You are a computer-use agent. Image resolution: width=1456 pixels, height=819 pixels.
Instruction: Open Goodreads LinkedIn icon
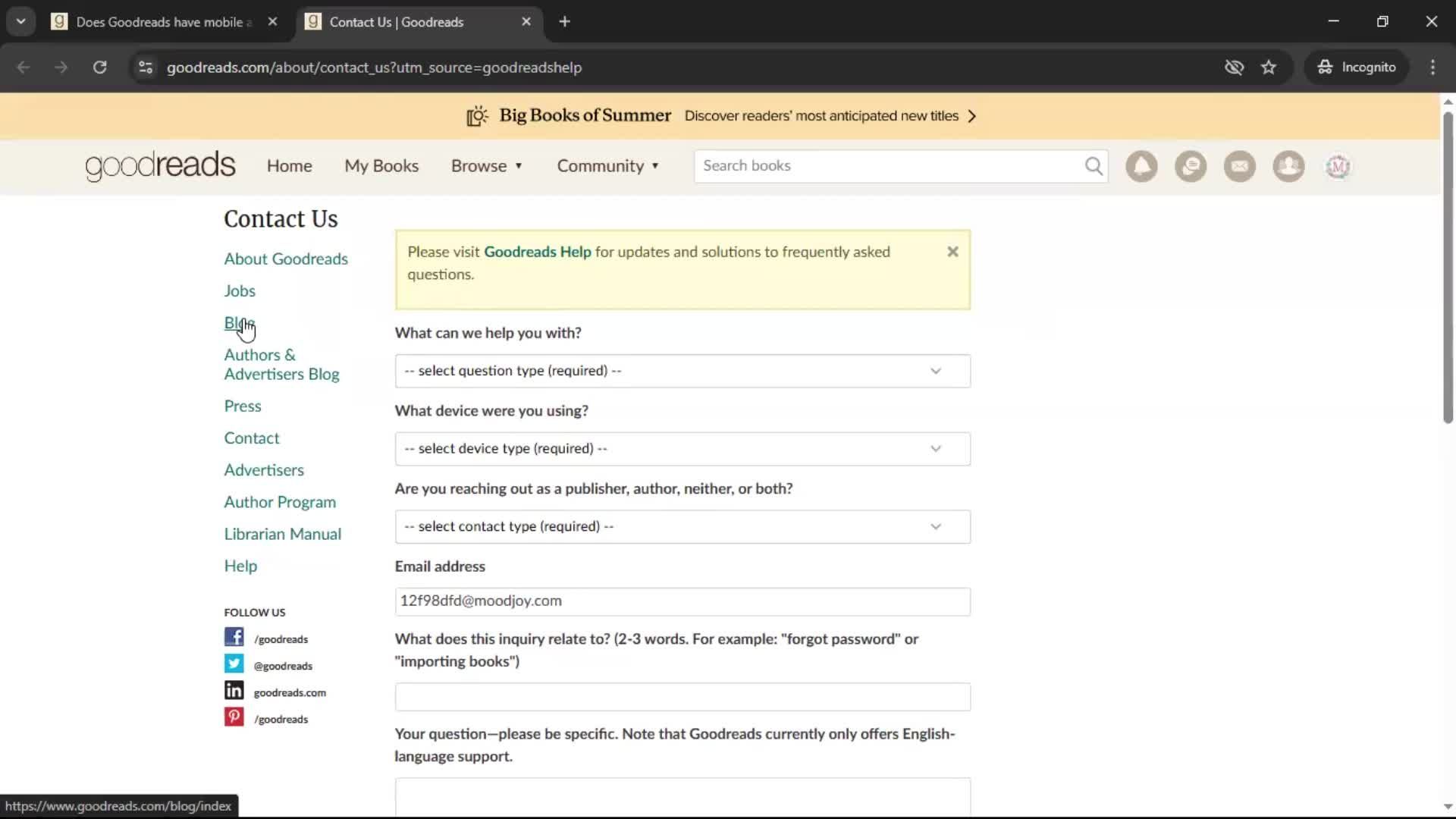[234, 690]
